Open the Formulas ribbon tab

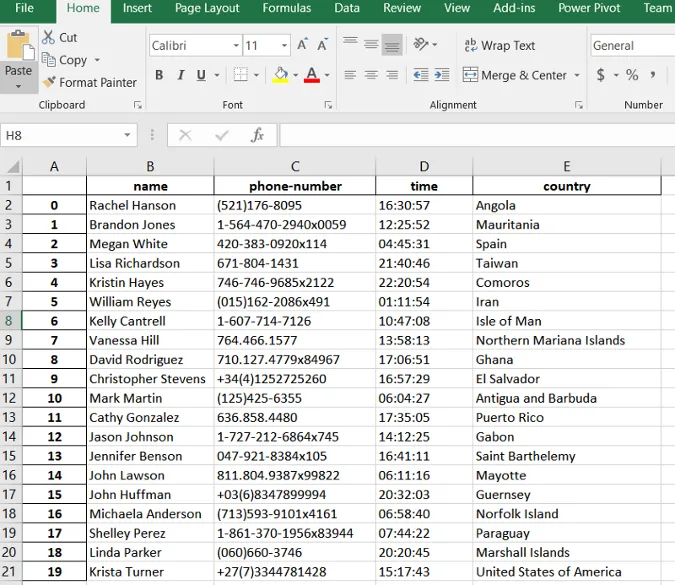click(x=286, y=8)
